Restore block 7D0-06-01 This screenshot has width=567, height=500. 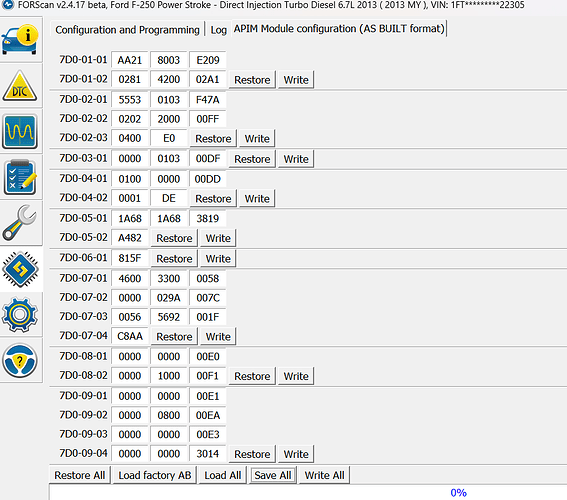(x=174, y=259)
